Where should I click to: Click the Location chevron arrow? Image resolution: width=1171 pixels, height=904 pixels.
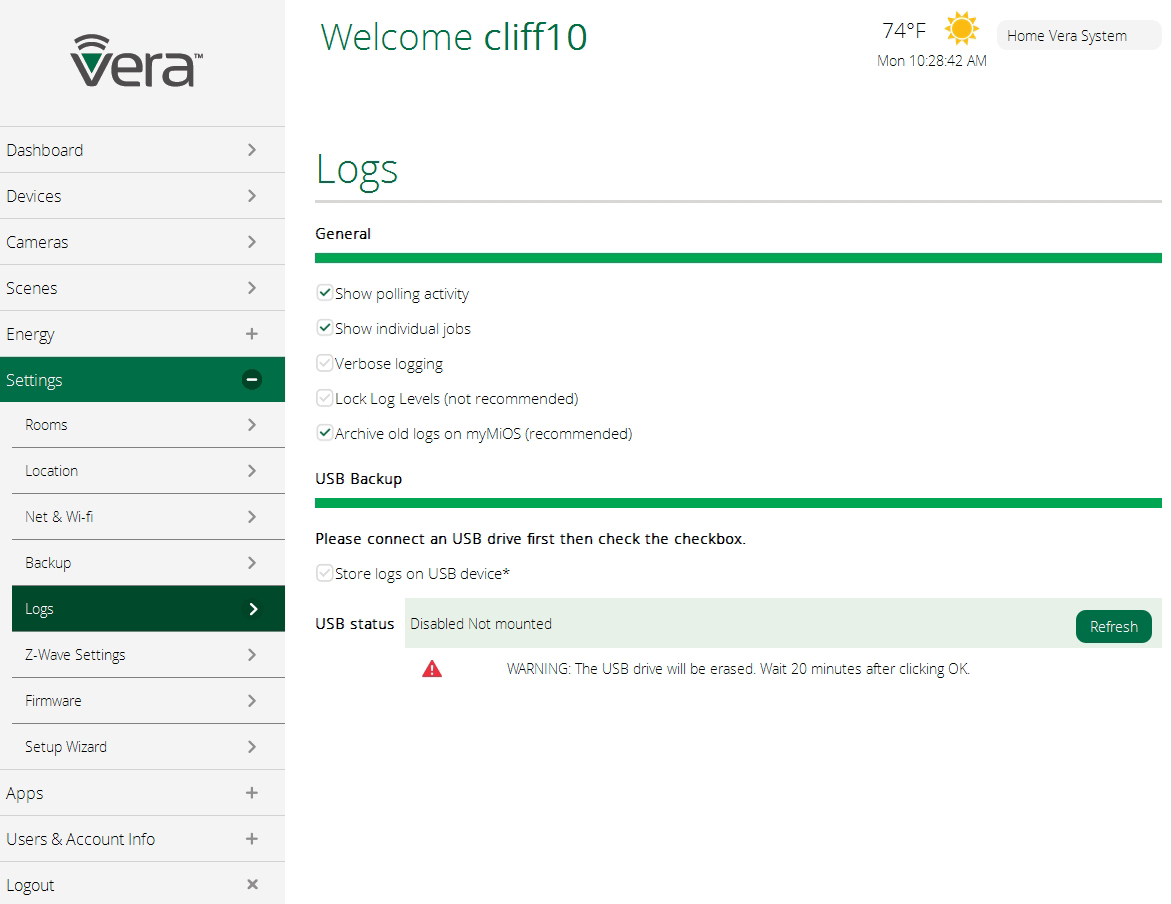coord(252,471)
